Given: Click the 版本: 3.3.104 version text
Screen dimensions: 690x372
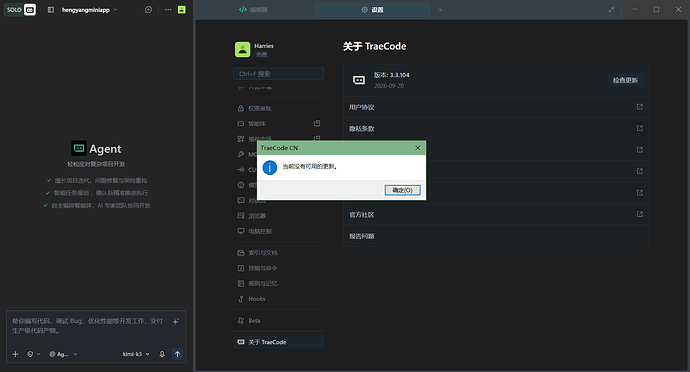Looking at the screenshot, I should pyautogui.click(x=392, y=75).
